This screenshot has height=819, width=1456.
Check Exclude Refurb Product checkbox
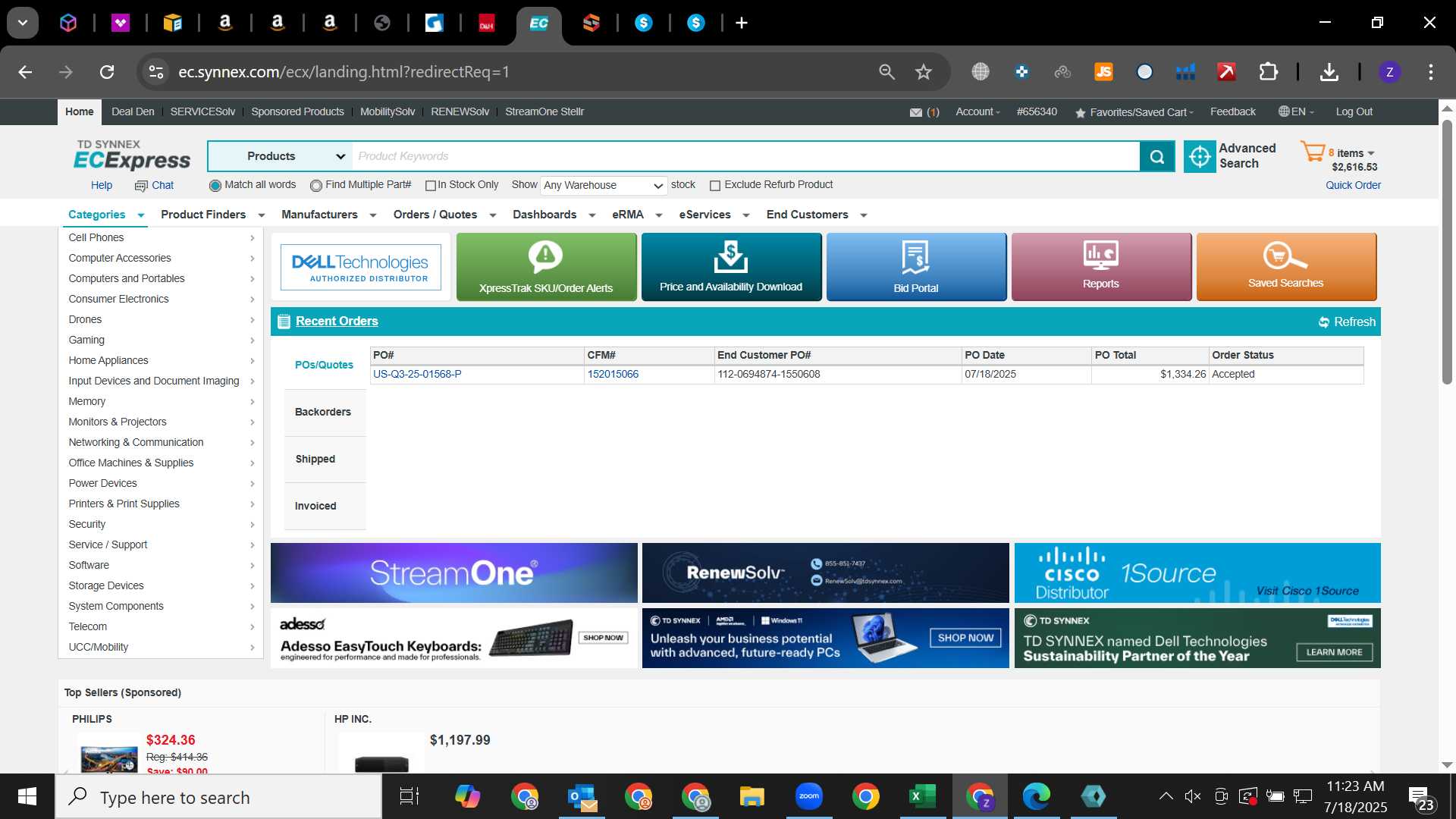click(714, 186)
